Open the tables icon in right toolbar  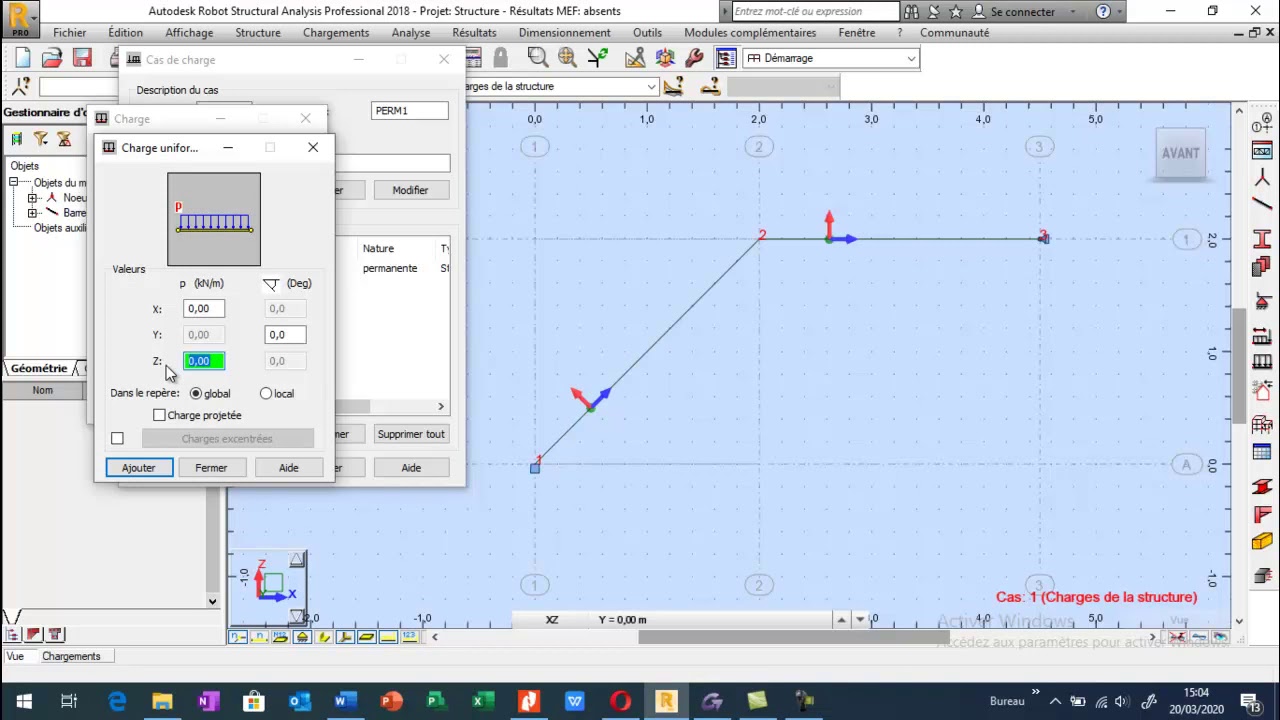1262,453
